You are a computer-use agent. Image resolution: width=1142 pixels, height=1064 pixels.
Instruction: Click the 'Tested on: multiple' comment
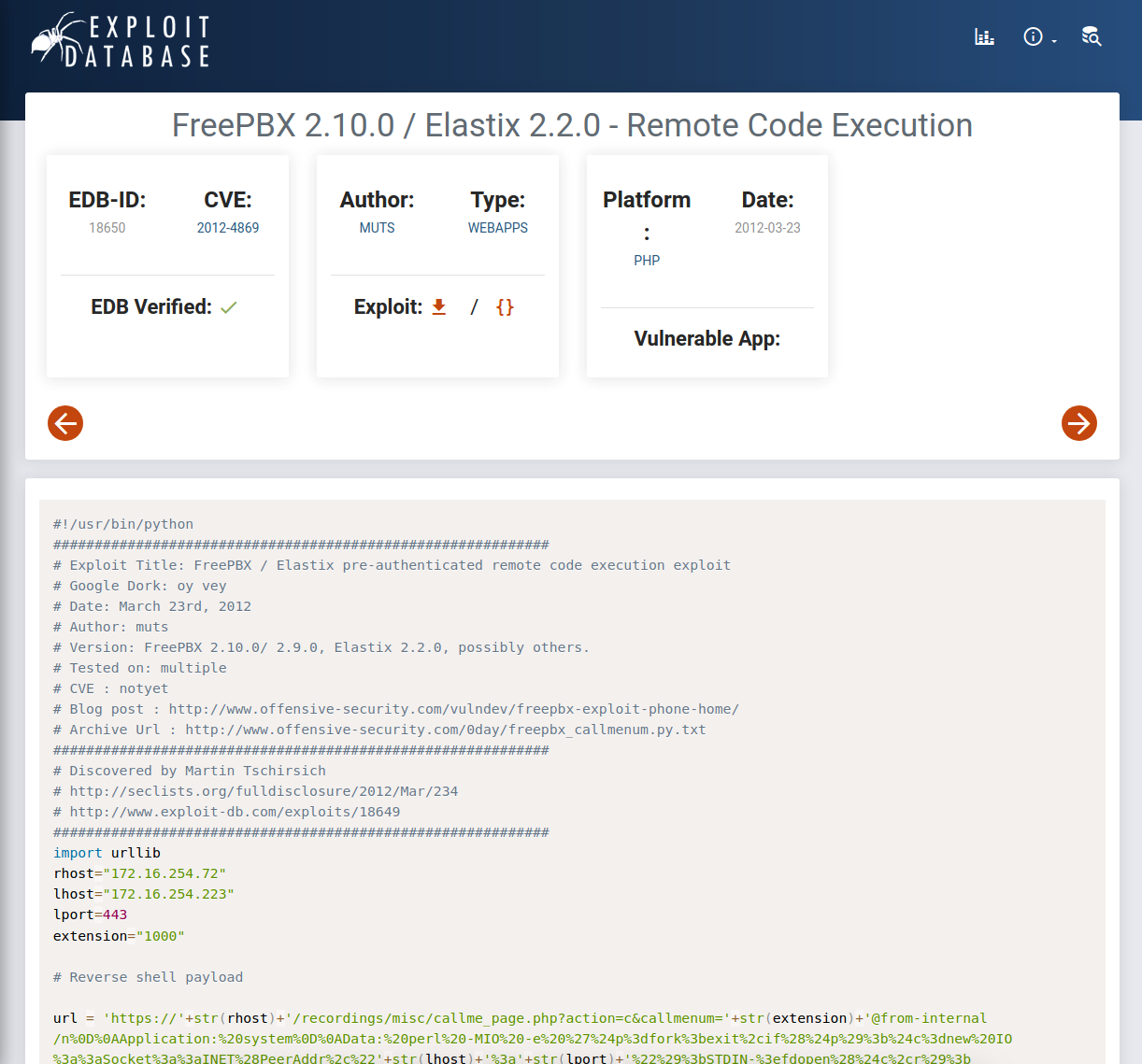(x=140, y=668)
